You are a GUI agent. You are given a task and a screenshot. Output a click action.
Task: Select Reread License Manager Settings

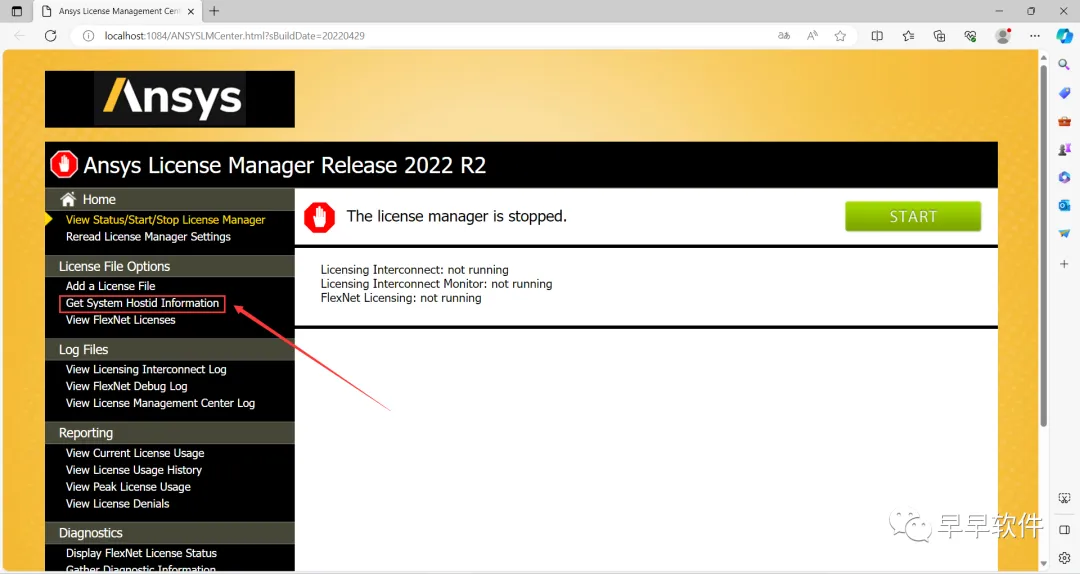[148, 236]
